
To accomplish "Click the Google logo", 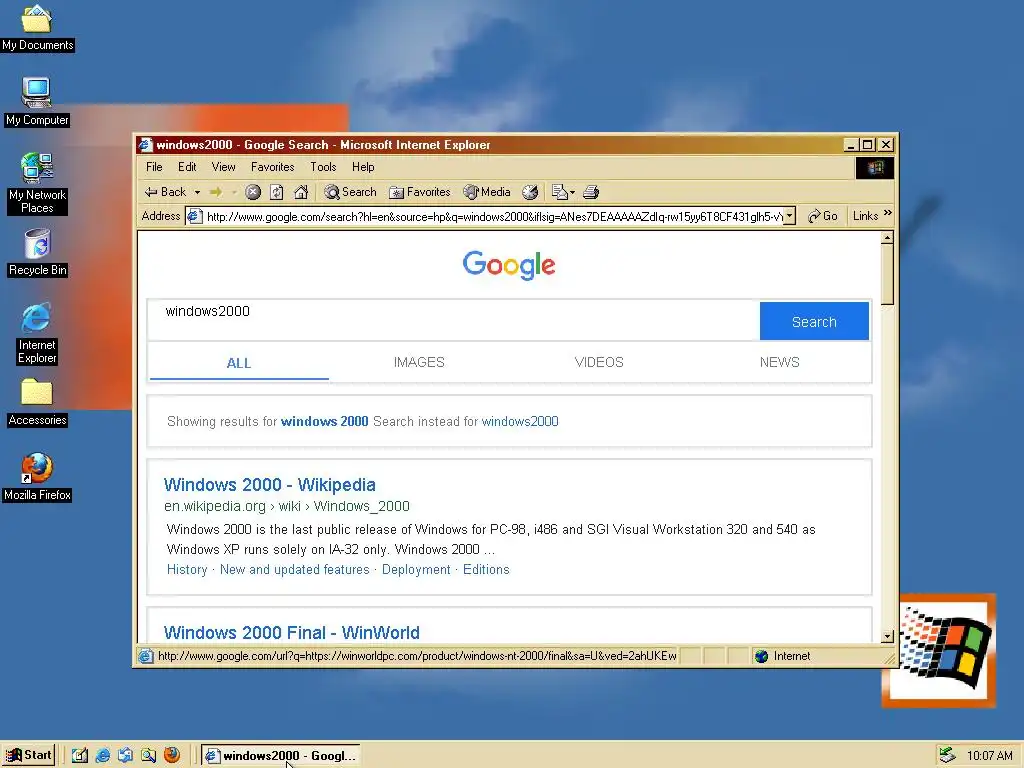I will pos(509,265).
